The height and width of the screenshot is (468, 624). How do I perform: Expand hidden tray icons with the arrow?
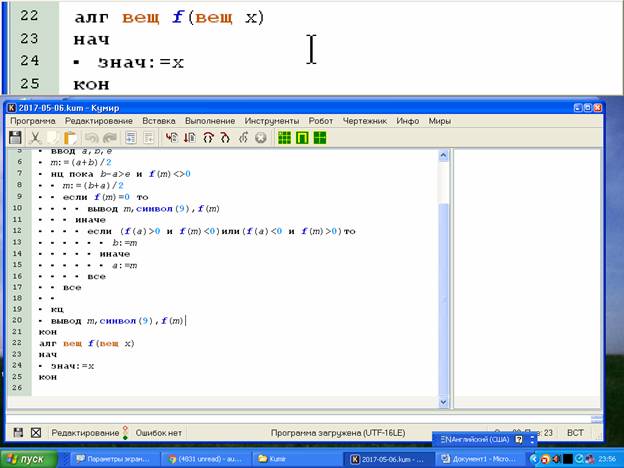tap(532, 459)
